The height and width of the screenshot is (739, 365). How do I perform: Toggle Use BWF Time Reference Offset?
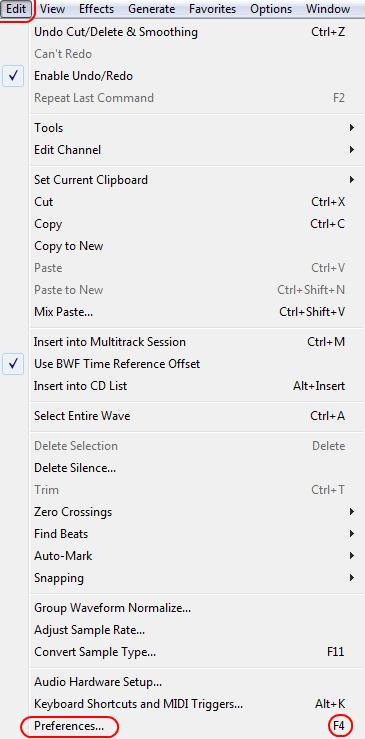[x=189, y=364]
